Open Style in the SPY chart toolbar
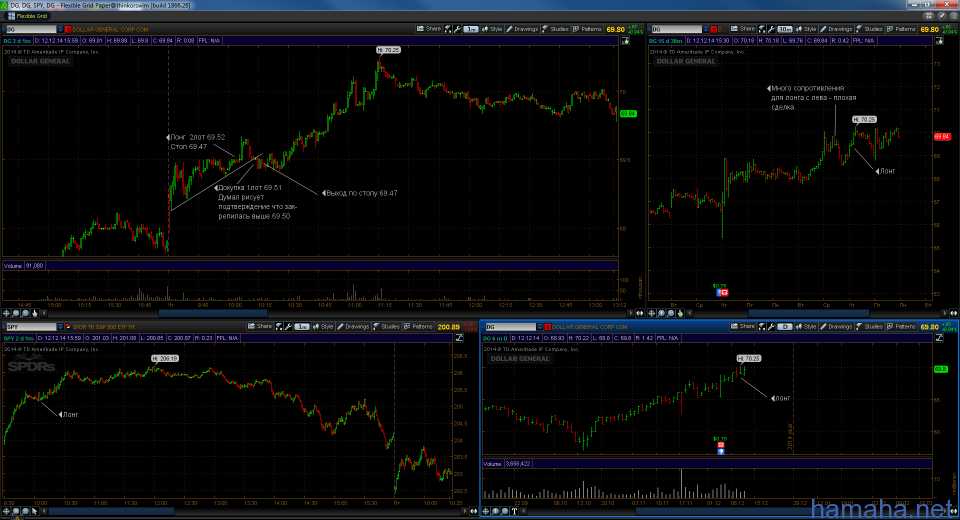The width and height of the screenshot is (960, 520). point(323,326)
